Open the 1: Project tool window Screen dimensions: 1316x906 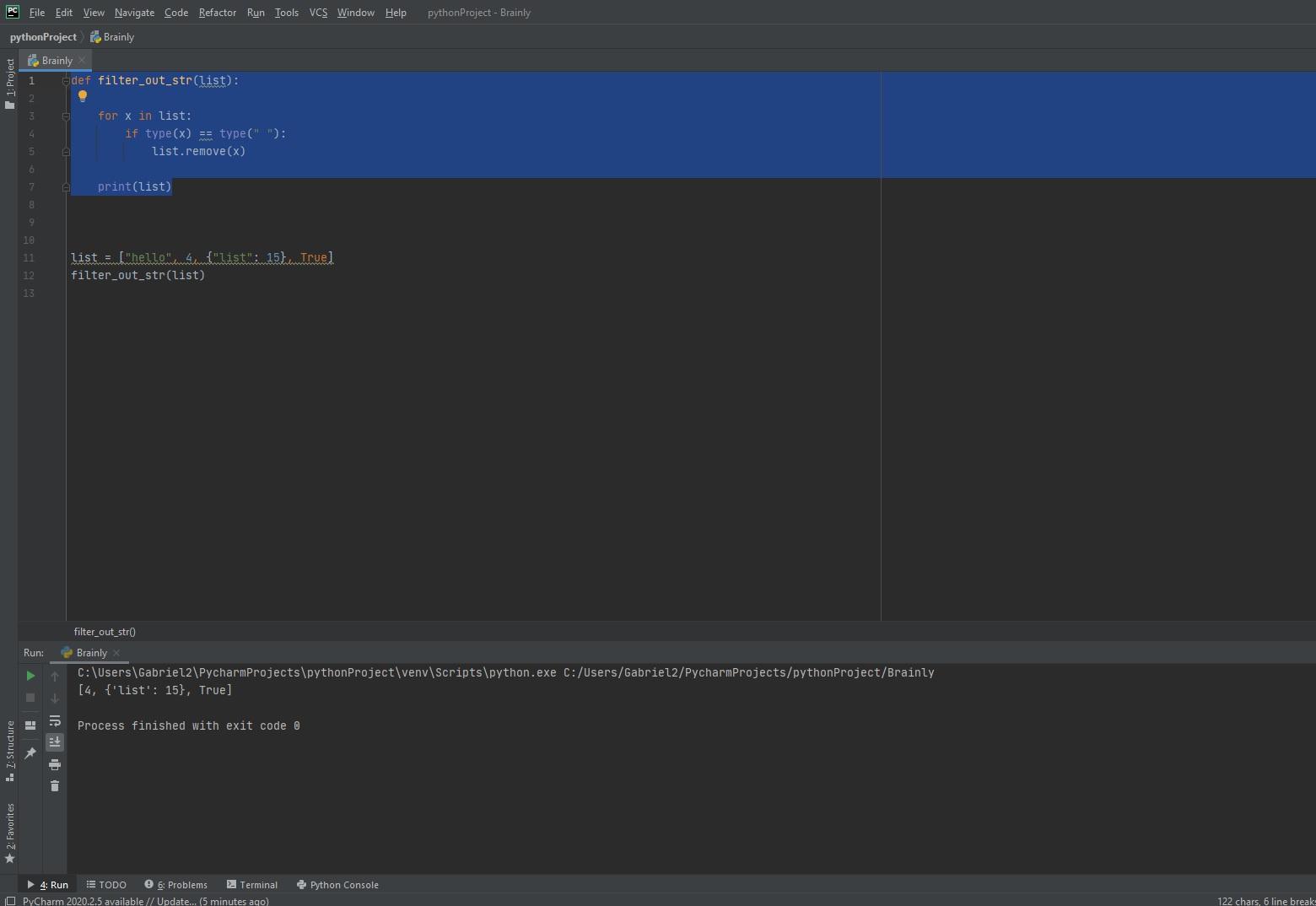point(9,83)
